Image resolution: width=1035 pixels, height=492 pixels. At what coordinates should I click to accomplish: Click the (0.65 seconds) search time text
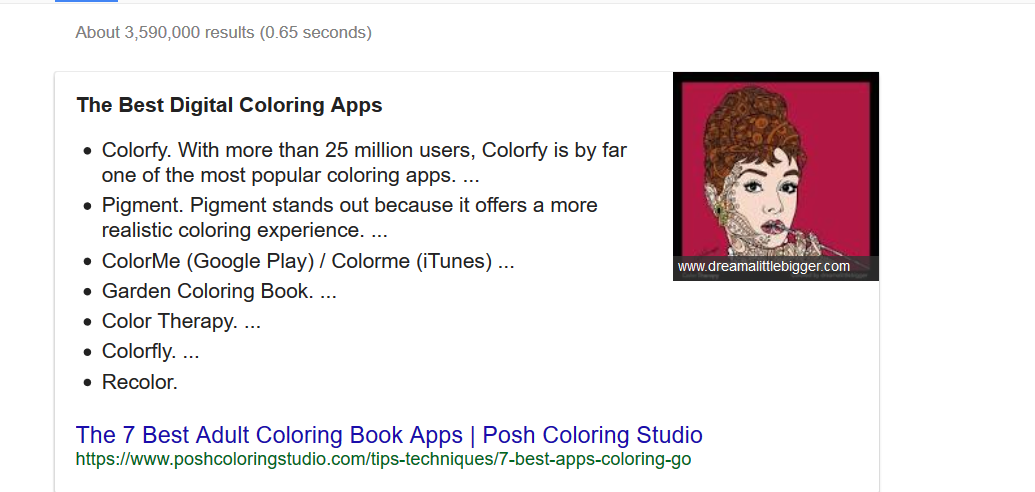pyautogui.click(x=316, y=32)
